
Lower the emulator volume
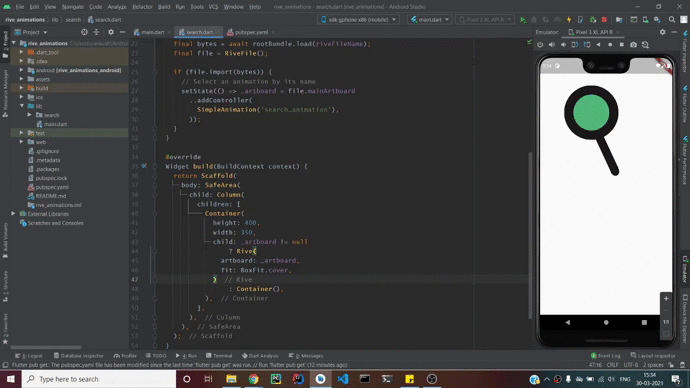pyautogui.click(x=563, y=45)
